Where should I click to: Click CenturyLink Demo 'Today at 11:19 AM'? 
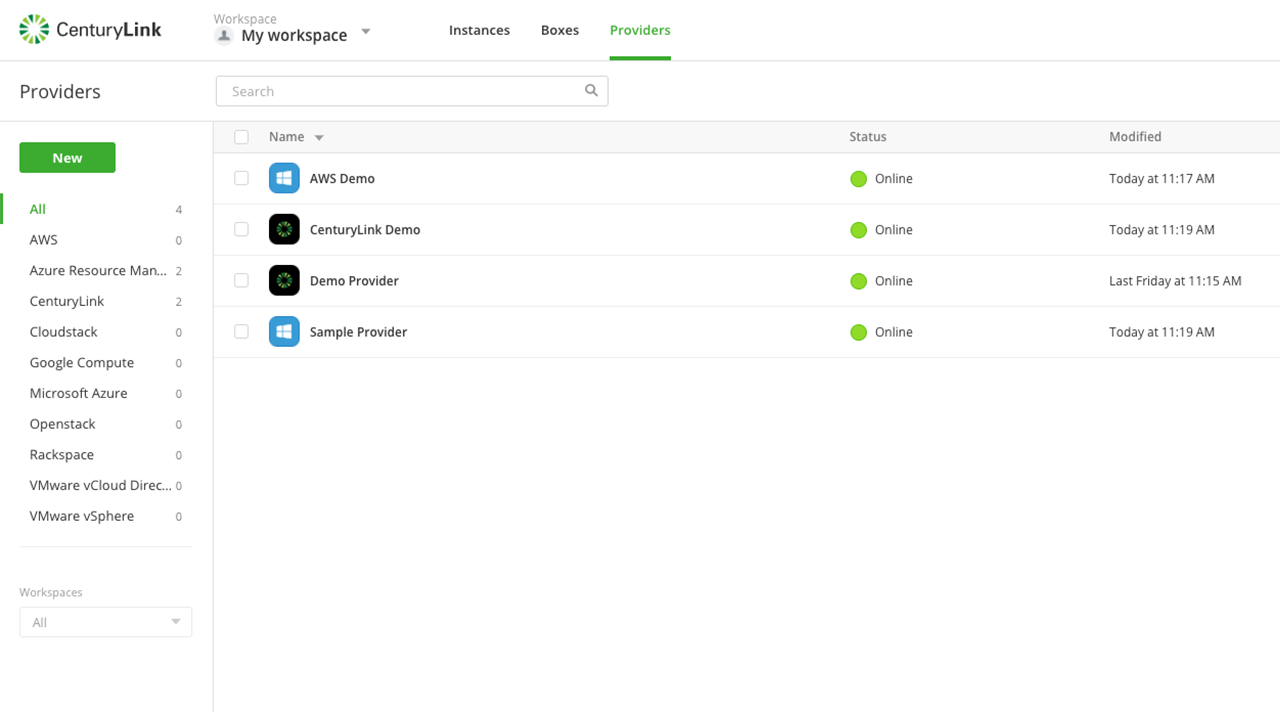(1162, 230)
